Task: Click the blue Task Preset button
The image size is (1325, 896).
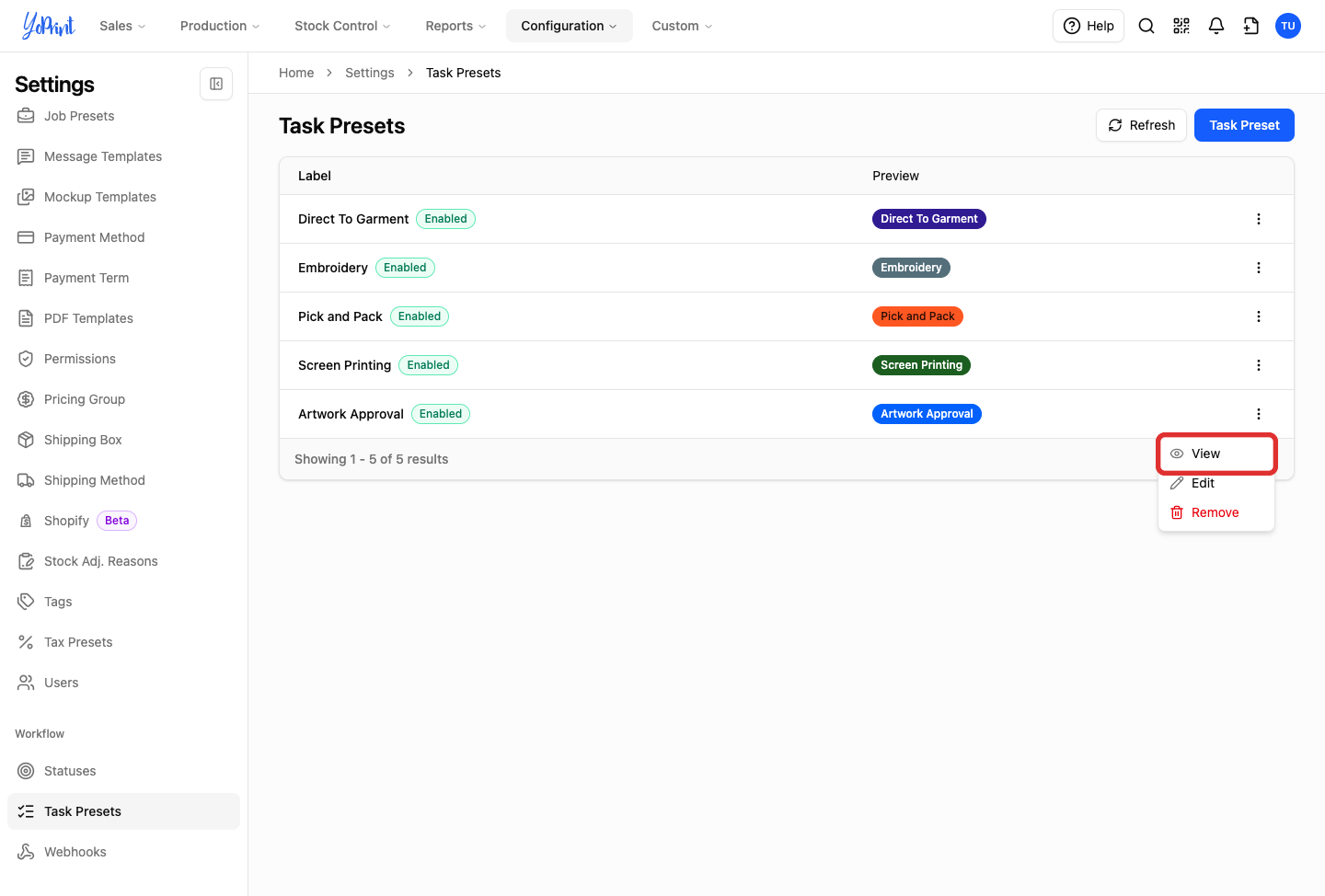Action: (x=1244, y=125)
